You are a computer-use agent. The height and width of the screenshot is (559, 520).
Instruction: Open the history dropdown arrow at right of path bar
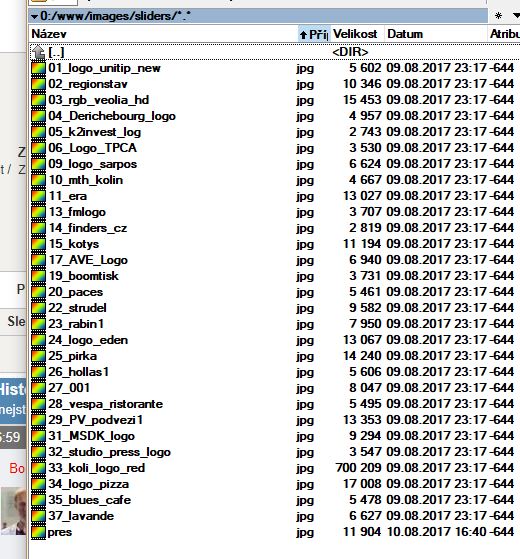coord(516,15)
